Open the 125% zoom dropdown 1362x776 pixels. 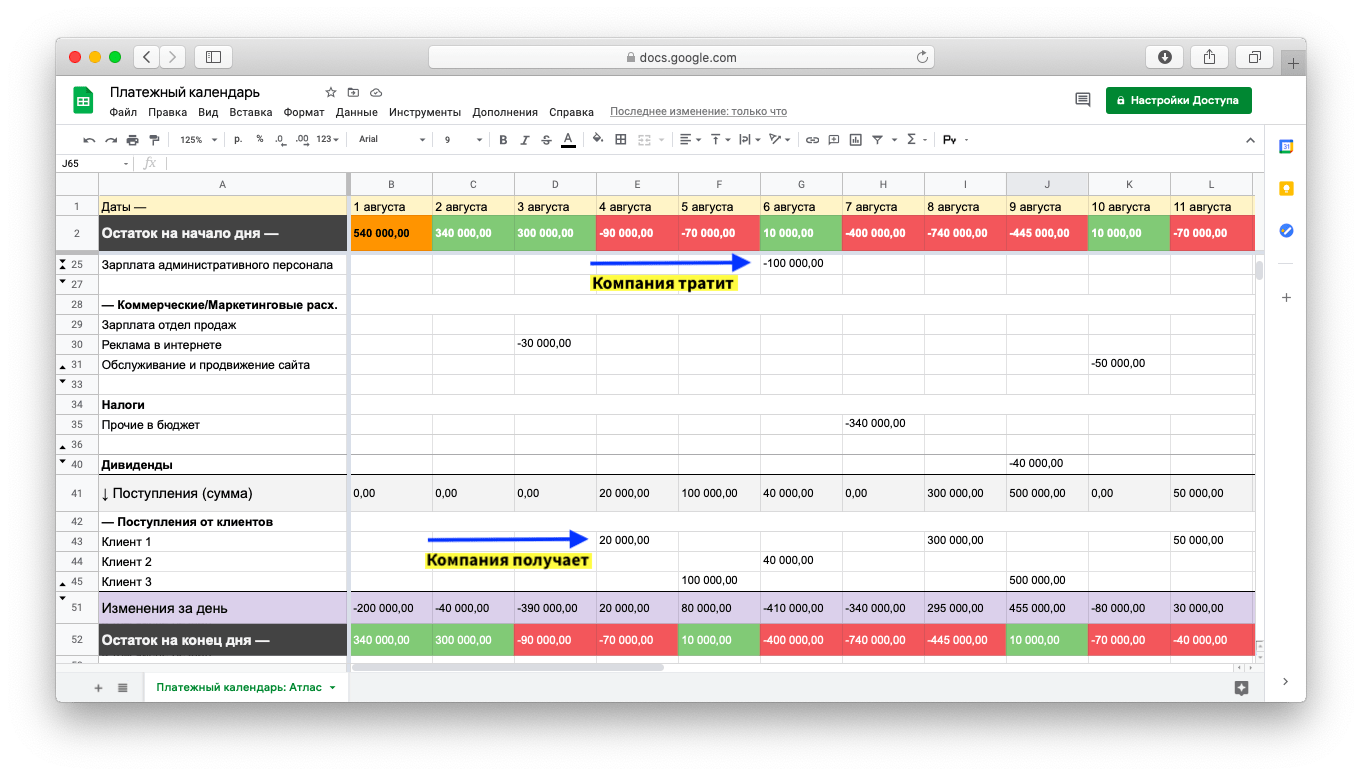[x=198, y=140]
